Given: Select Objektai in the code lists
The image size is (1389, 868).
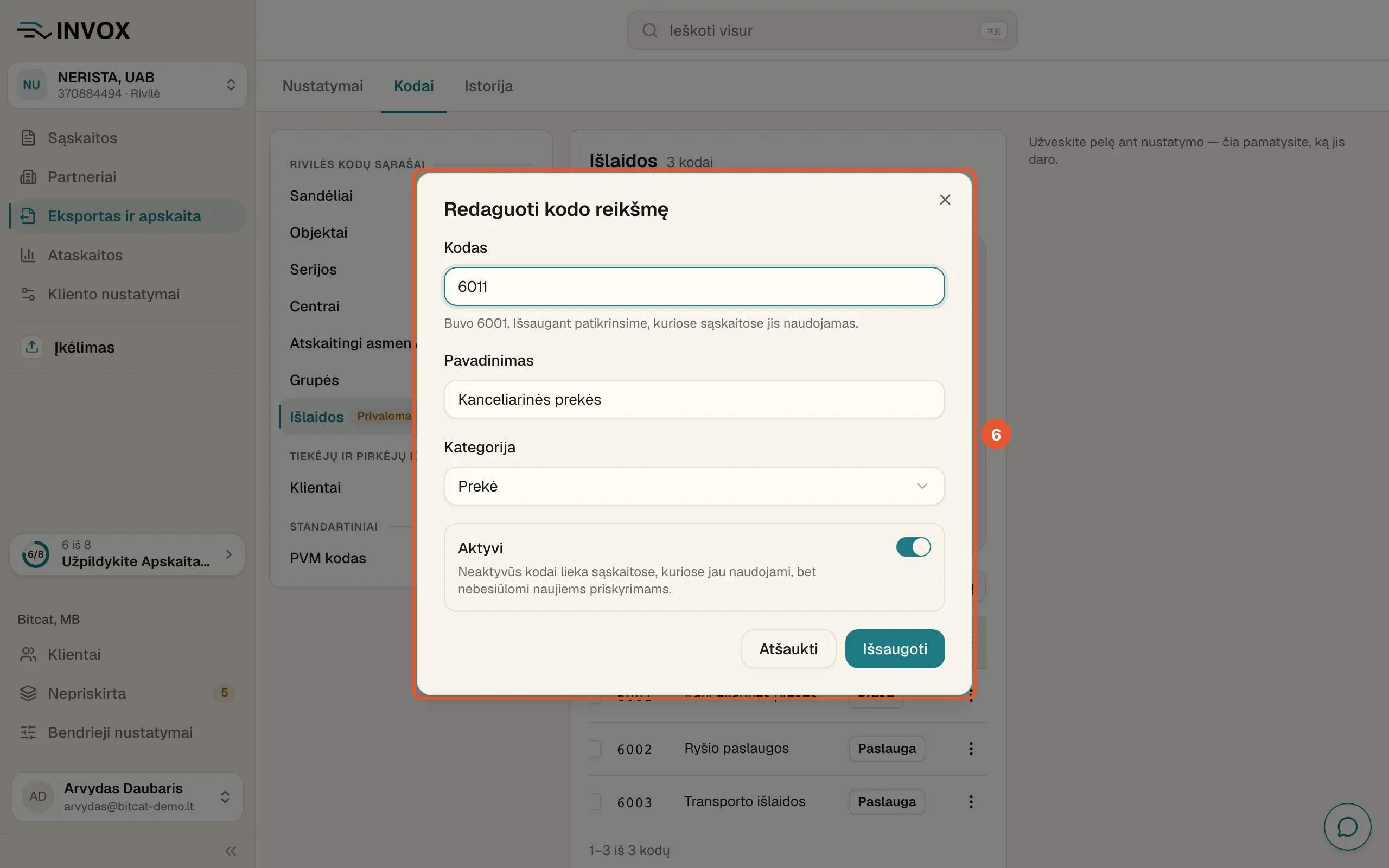Looking at the screenshot, I should [x=318, y=233].
